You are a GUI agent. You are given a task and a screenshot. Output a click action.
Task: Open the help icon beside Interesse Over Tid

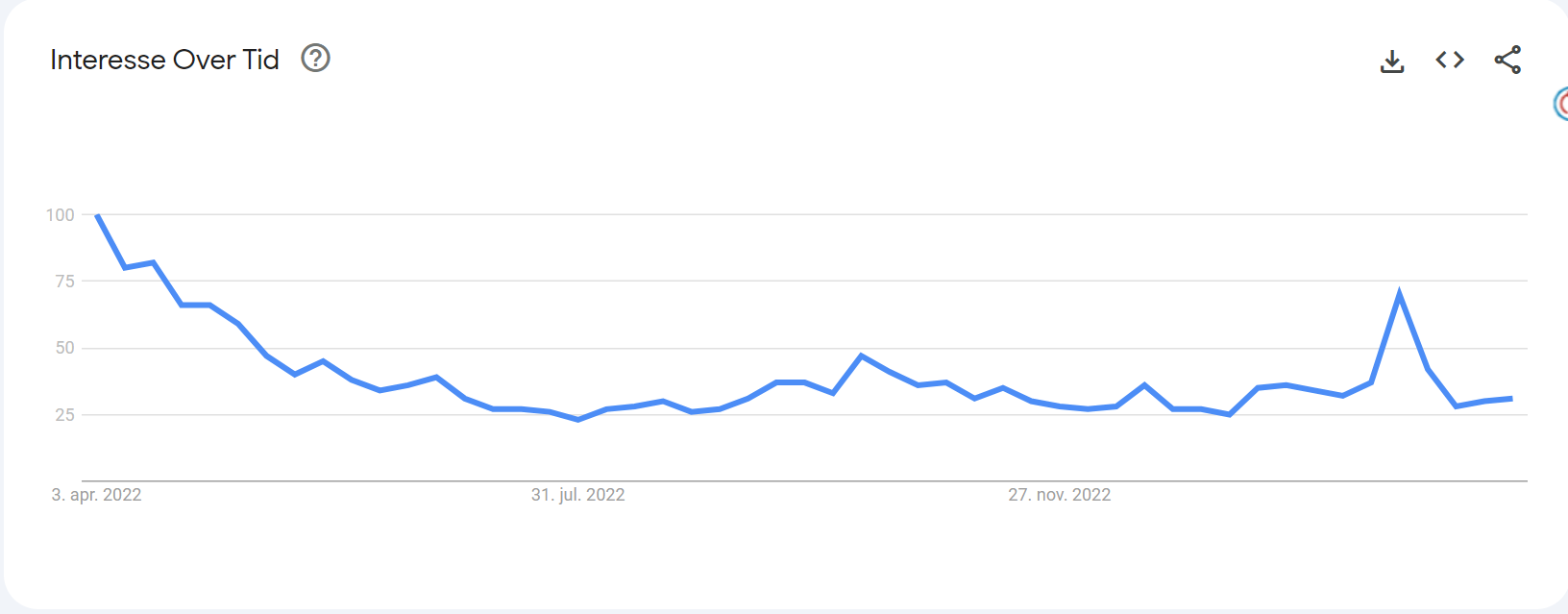315,59
